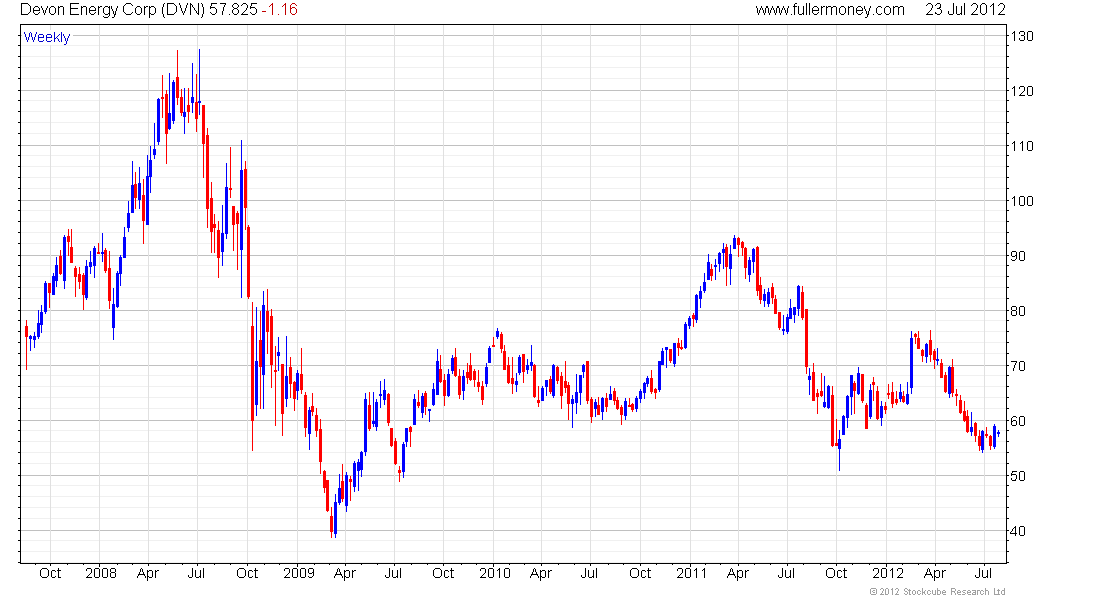
Task: Click the x-axis label 2012
Action: 888,573
